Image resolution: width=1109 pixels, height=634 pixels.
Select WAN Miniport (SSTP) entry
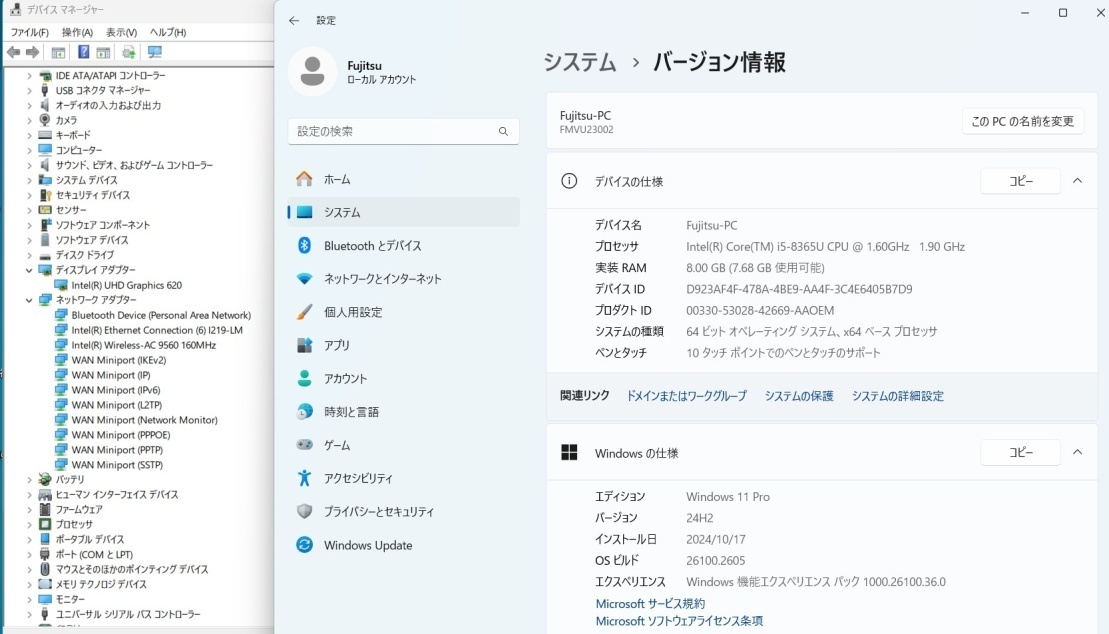(117, 465)
